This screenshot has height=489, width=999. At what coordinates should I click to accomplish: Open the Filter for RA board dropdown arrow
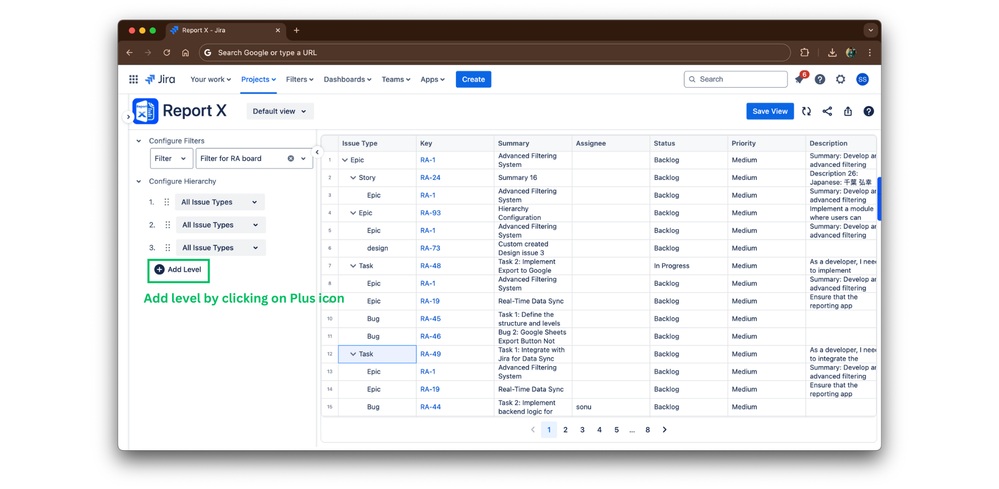pyautogui.click(x=303, y=159)
